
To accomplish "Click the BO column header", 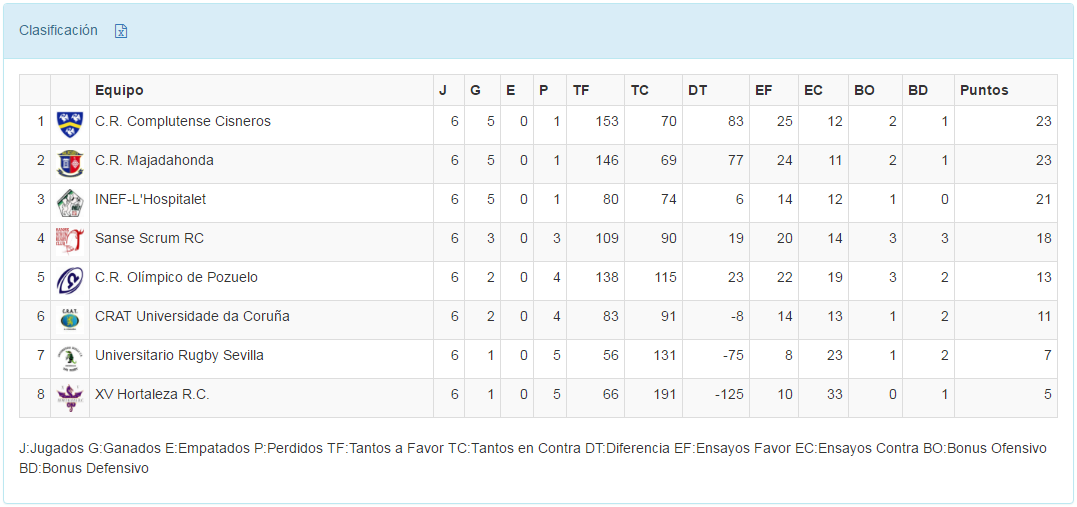I will (x=864, y=90).
